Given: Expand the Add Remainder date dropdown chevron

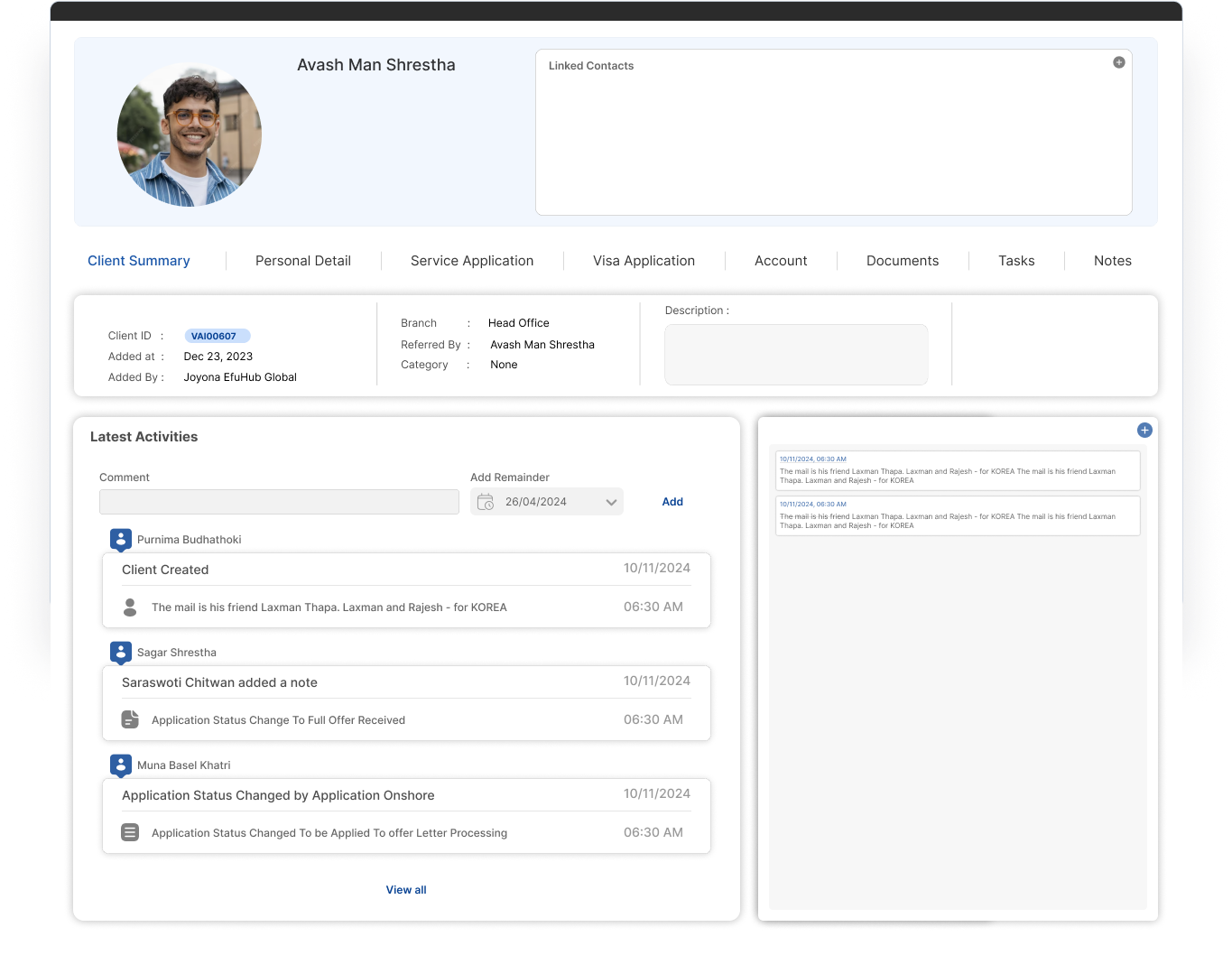Looking at the screenshot, I should tap(611, 502).
